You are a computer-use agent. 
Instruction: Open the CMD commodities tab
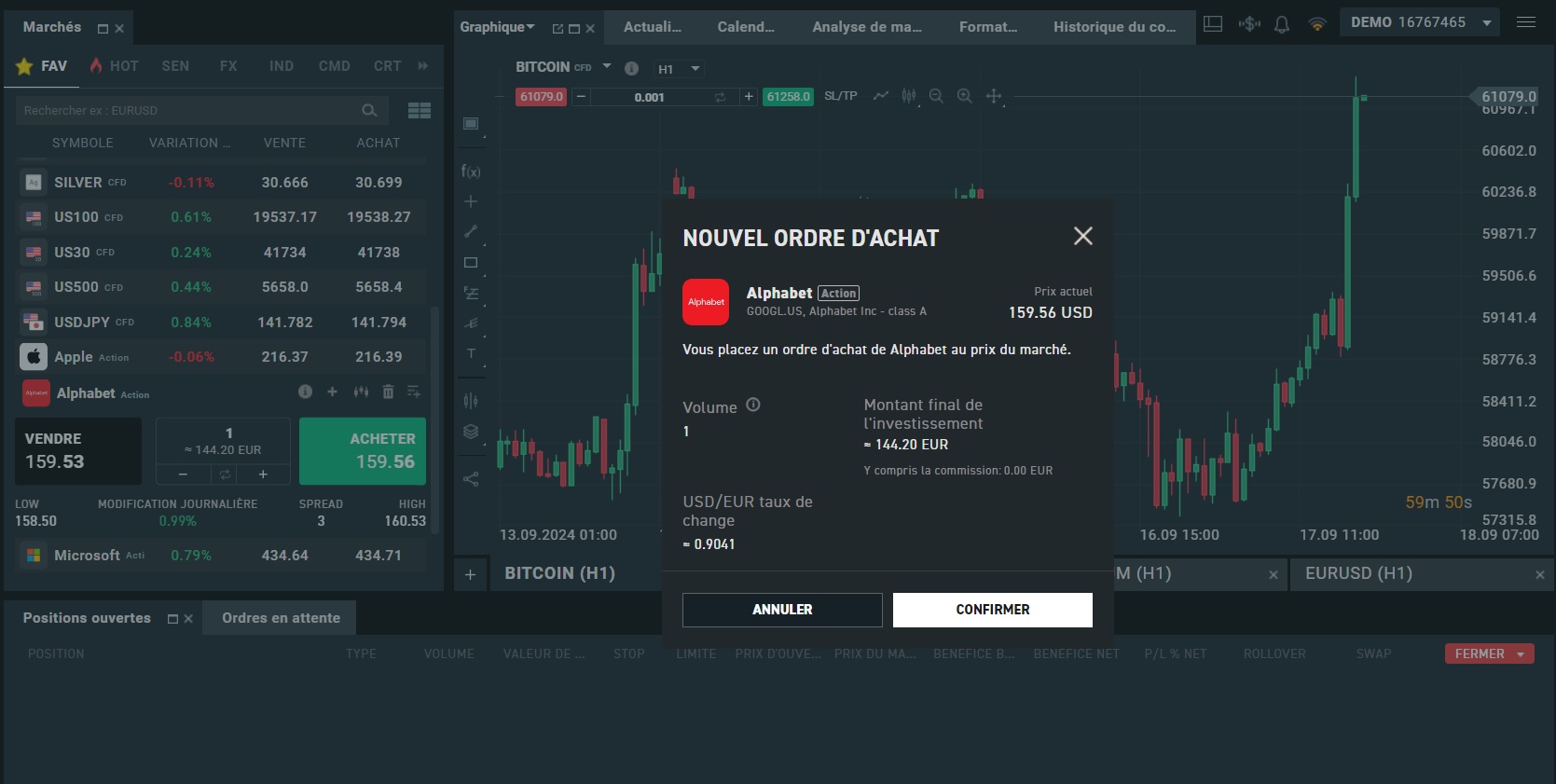coord(335,66)
